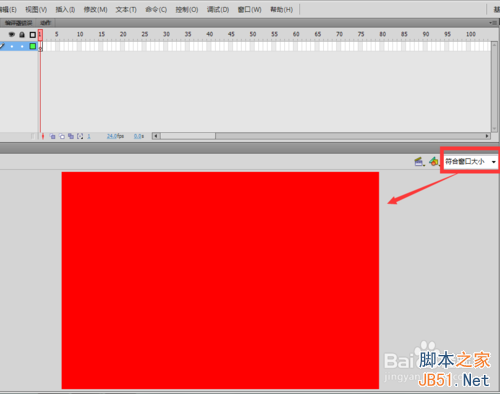500x394 pixels.
Task: Open the 命令(C) menu
Action: tap(156, 9)
